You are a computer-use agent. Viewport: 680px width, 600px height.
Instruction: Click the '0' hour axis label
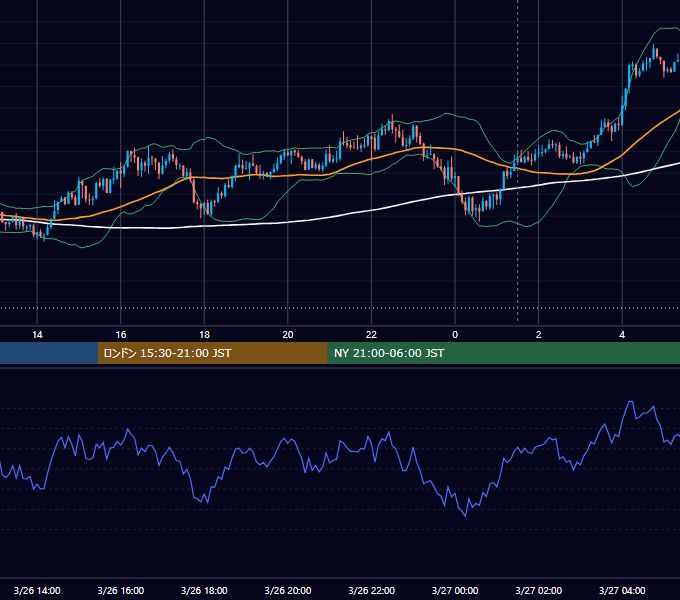pyautogui.click(x=455, y=335)
